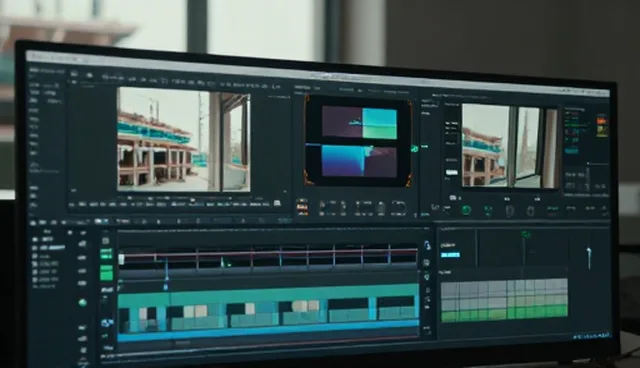Click the green round dot in the left track header

tap(82, 302)
